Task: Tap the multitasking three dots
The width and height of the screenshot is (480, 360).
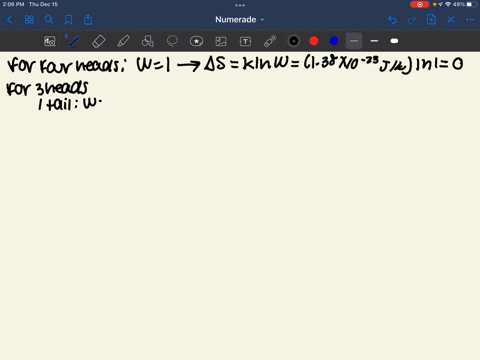Action: click(240, 5)
